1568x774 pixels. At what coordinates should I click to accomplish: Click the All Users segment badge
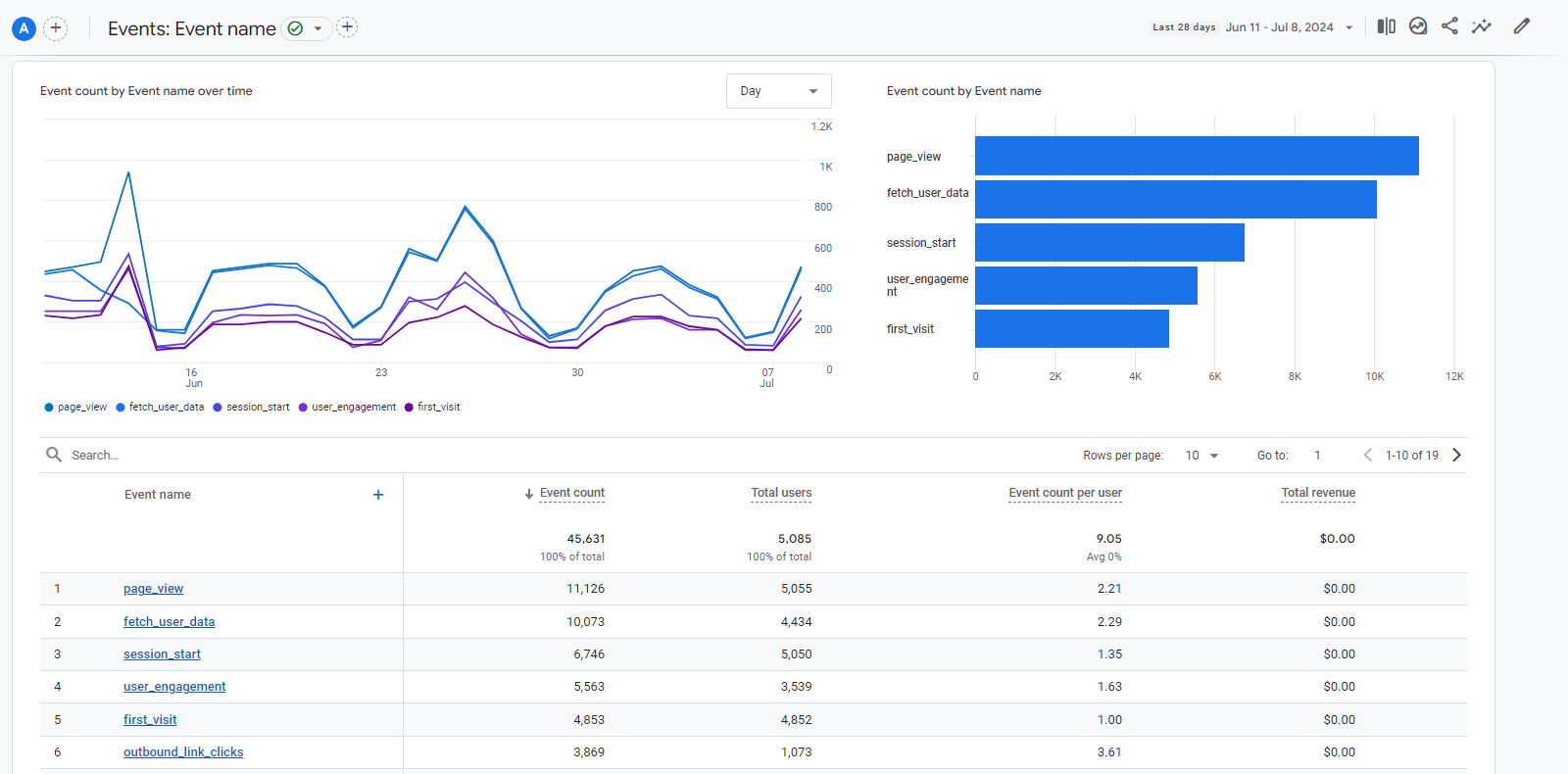pos(24,28)
